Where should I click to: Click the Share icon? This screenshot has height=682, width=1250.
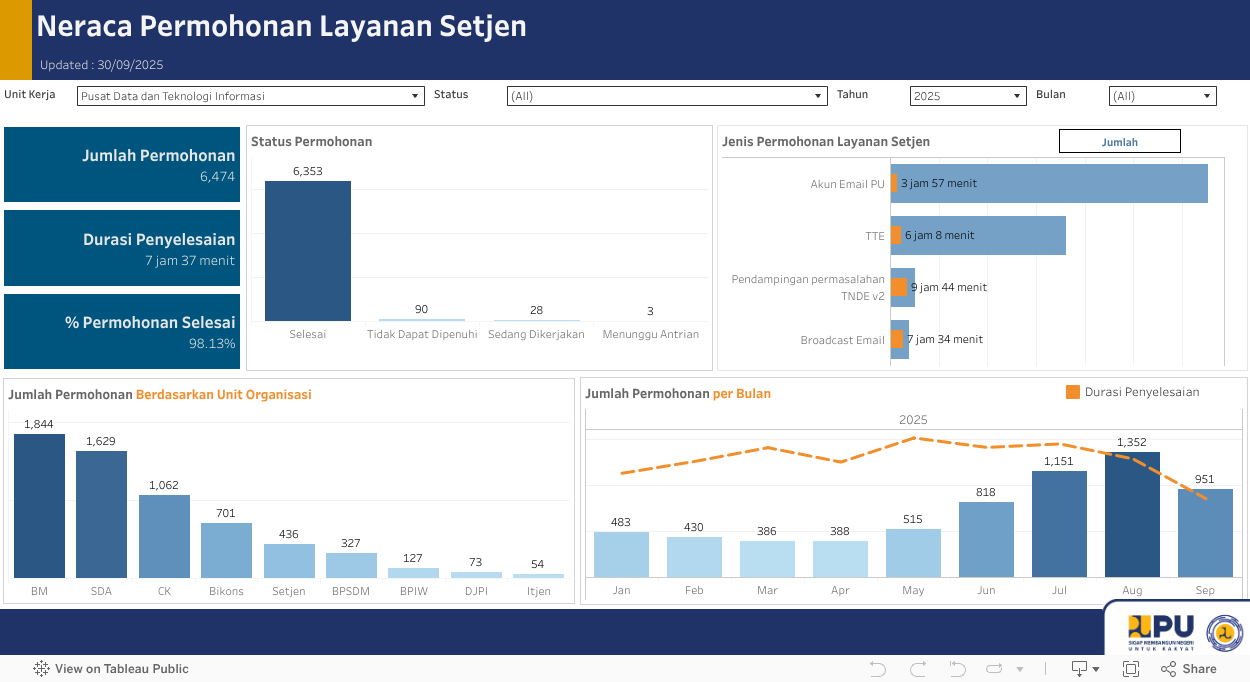pyautogui.click(x=1189, y=669)
